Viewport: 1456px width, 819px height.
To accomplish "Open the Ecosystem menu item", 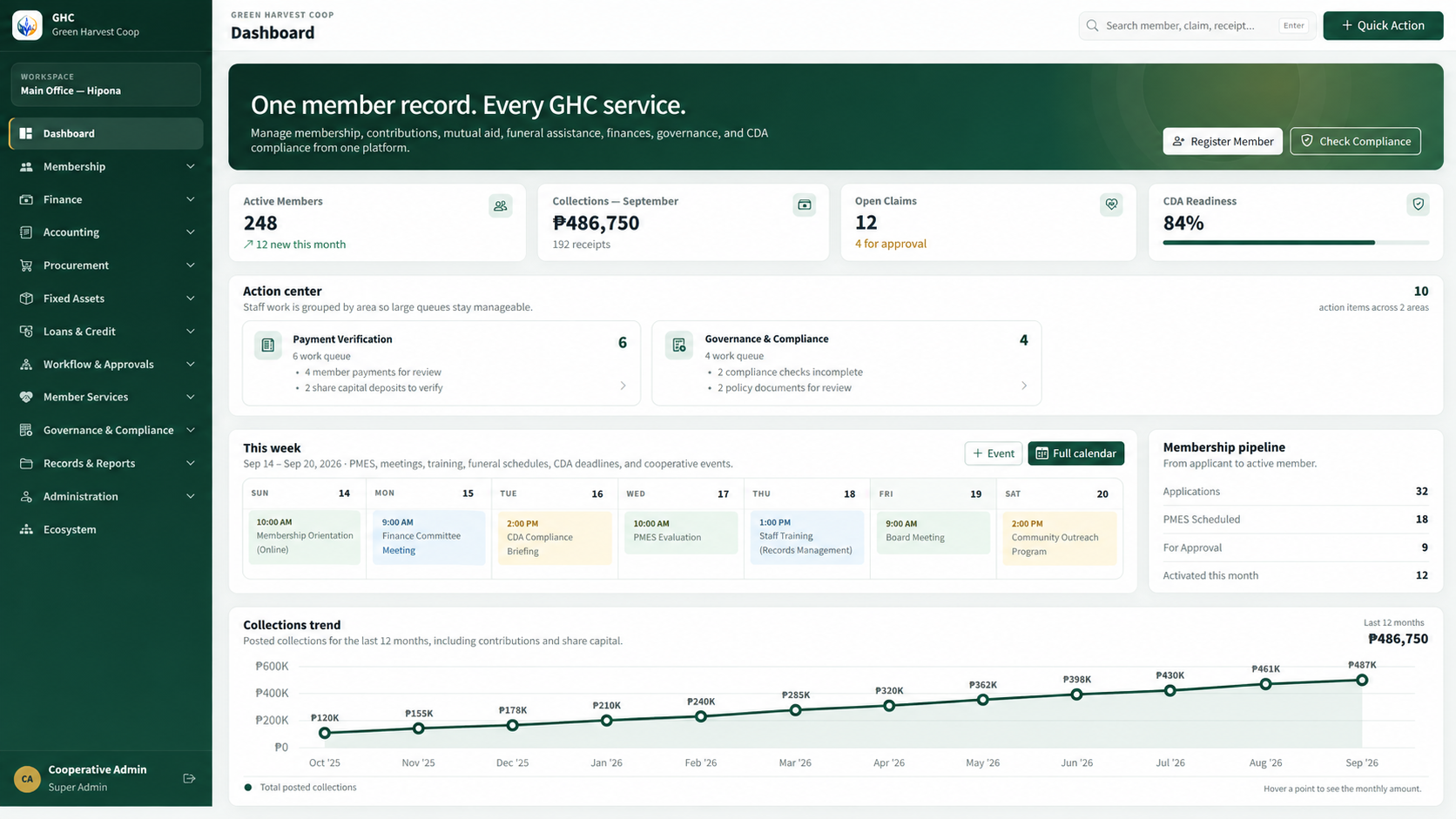I will click(106, 529).
